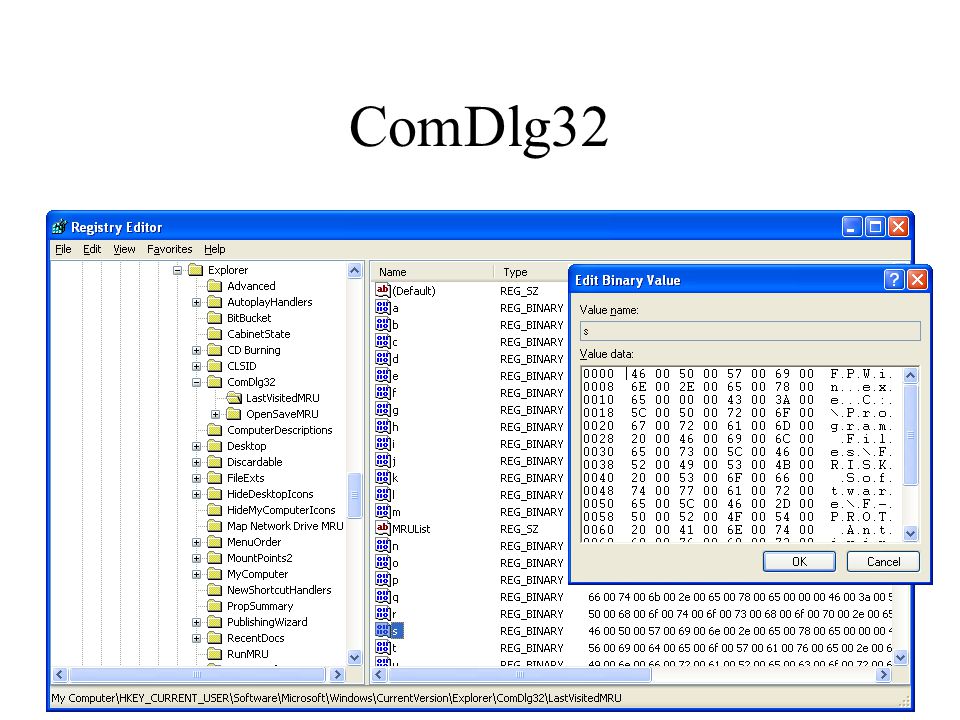
Task: Select the MyComputer tree key
Action: (x=257, y=574)
